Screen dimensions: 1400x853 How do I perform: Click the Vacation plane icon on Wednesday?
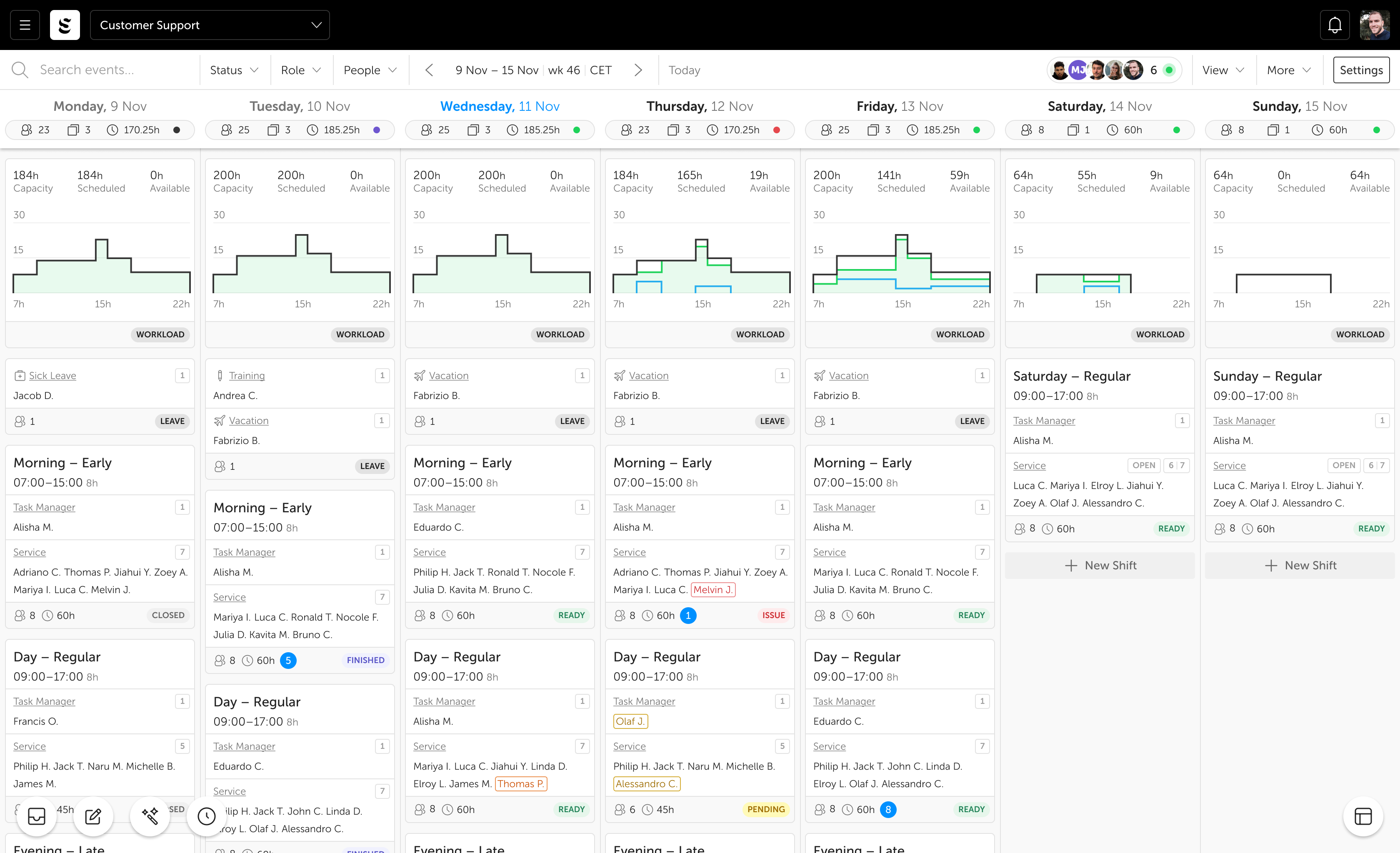tap(419, 375)
